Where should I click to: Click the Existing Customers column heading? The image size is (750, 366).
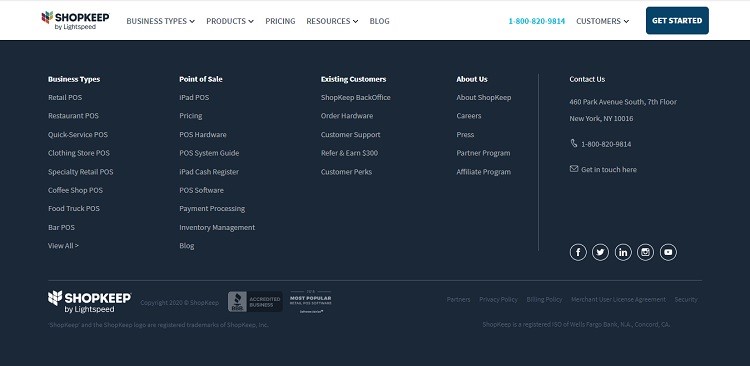(353, 79)
